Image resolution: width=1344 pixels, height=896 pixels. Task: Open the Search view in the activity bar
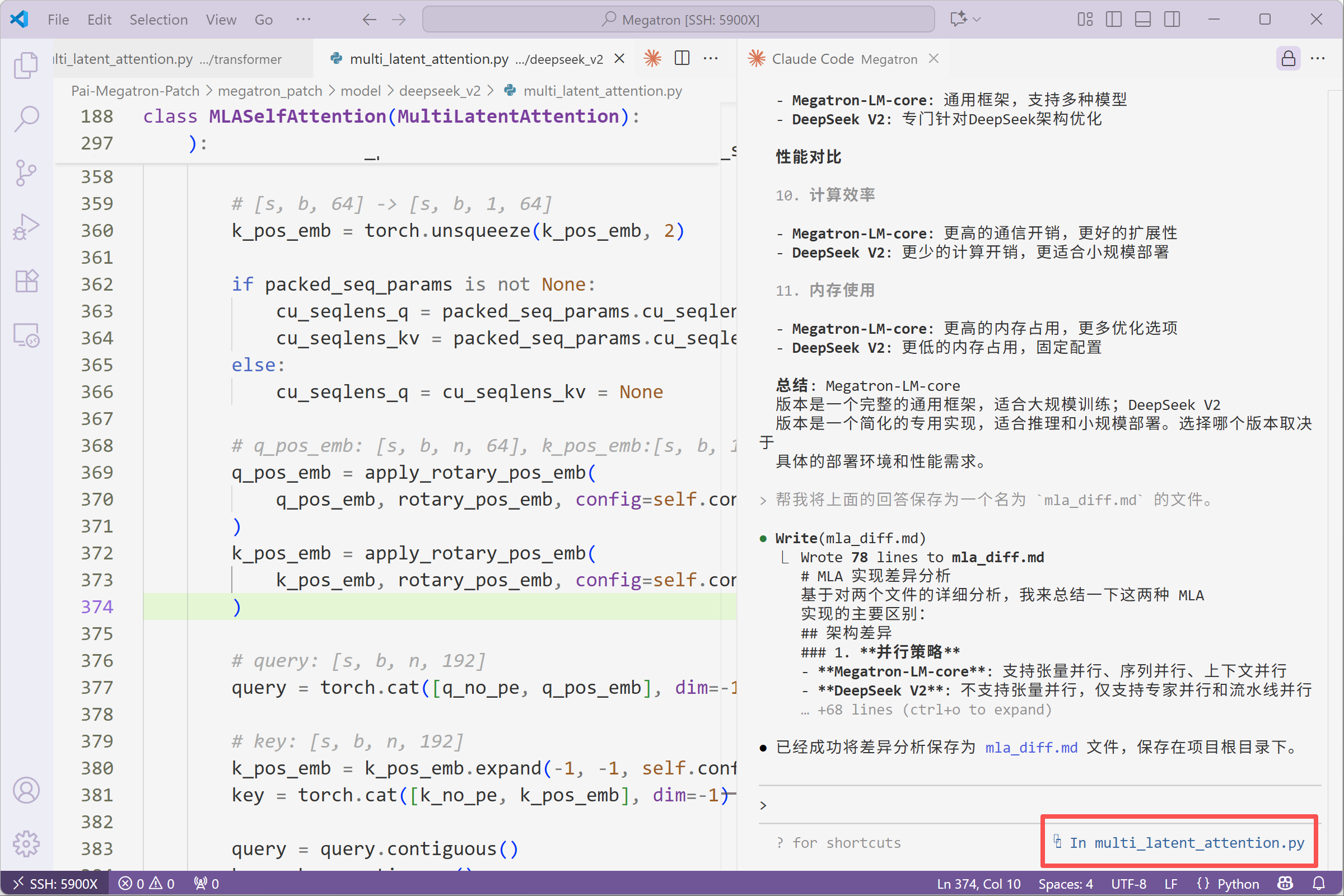pos(26,118)
